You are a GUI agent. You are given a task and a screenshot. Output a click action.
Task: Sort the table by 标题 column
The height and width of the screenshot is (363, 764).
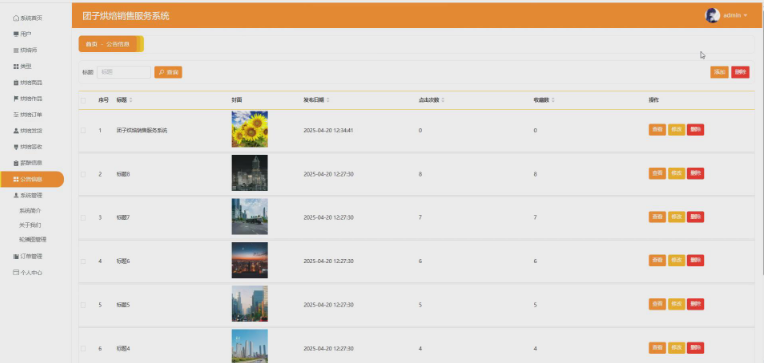tap(131, 100)
